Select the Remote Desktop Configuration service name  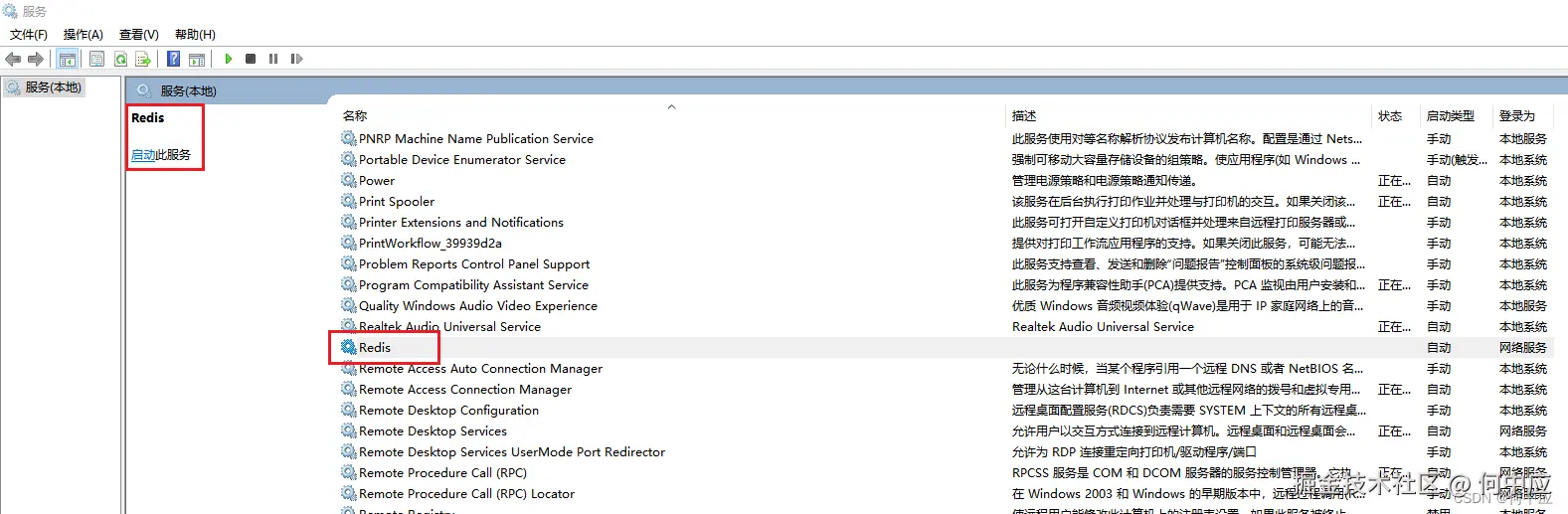coord(448,410)
